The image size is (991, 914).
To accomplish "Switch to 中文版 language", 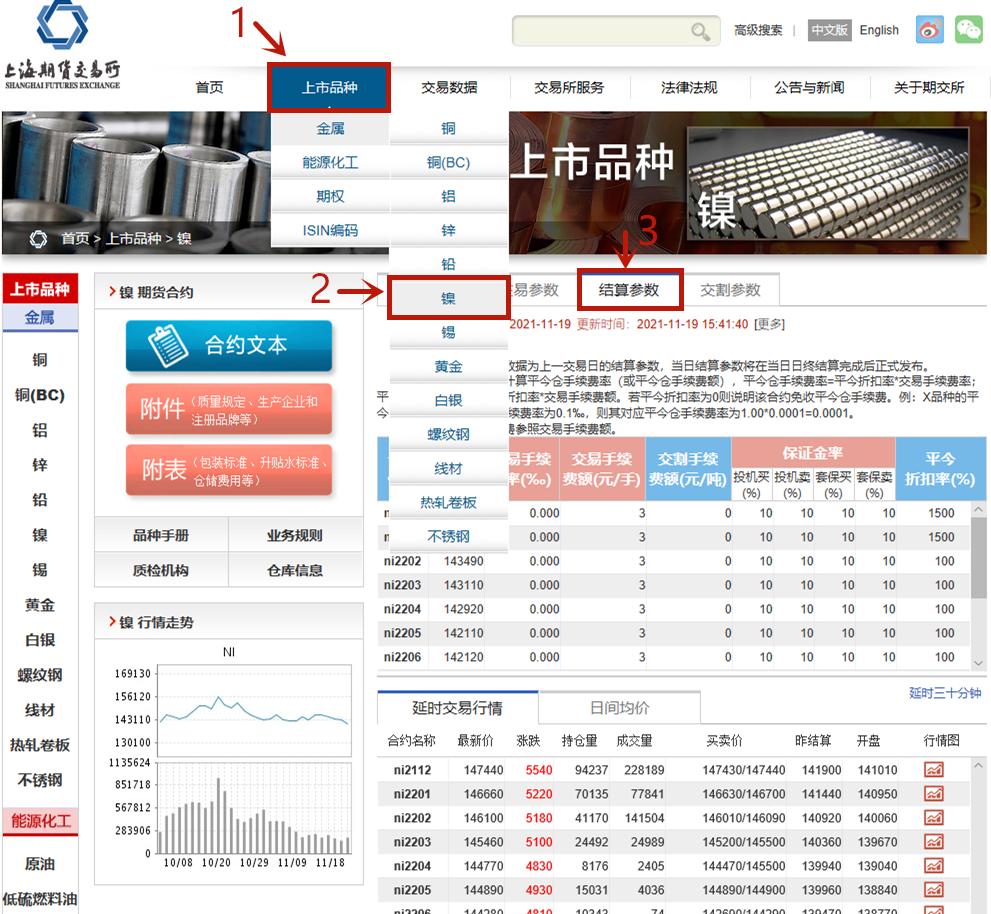I will tap(829, 30).
